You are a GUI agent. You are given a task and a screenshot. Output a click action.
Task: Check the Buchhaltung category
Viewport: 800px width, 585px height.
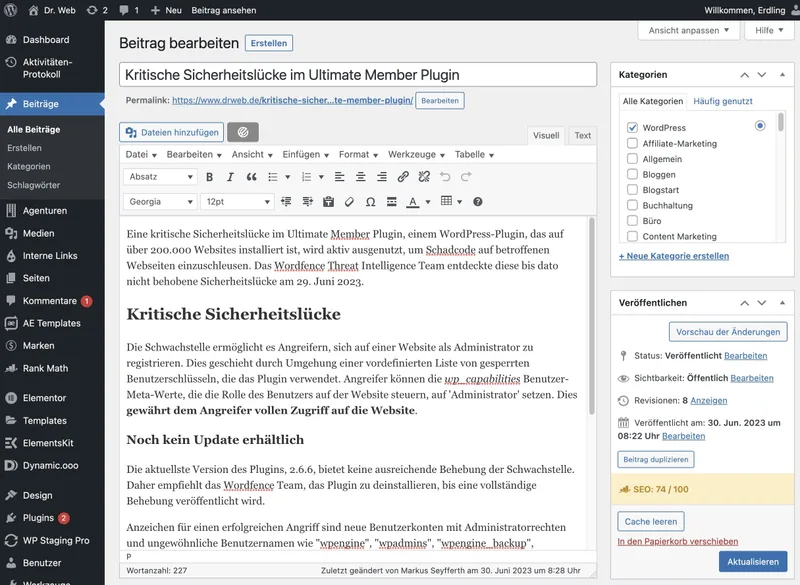click(632, 205)
